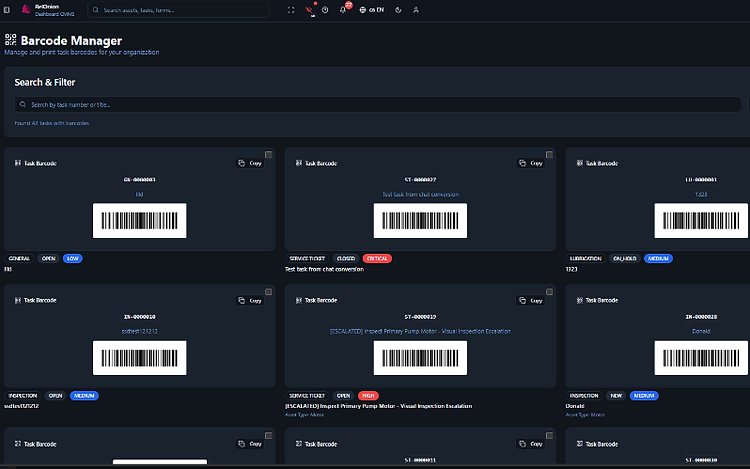Open the blue 1323 task link
The width and height of the screenshot is (750, 469).
tap(701, 194)
